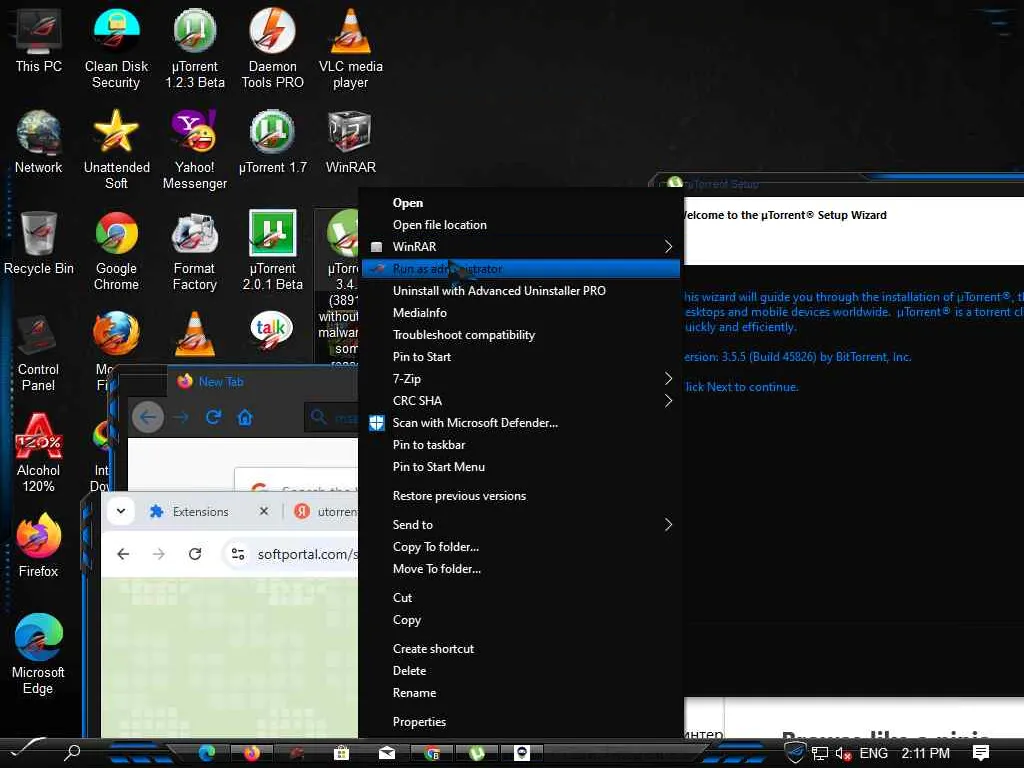This screenshot has height=768, width=1024.
Task: Expand CRC SHA submenu arrow
Action: (x=668, y=400)
